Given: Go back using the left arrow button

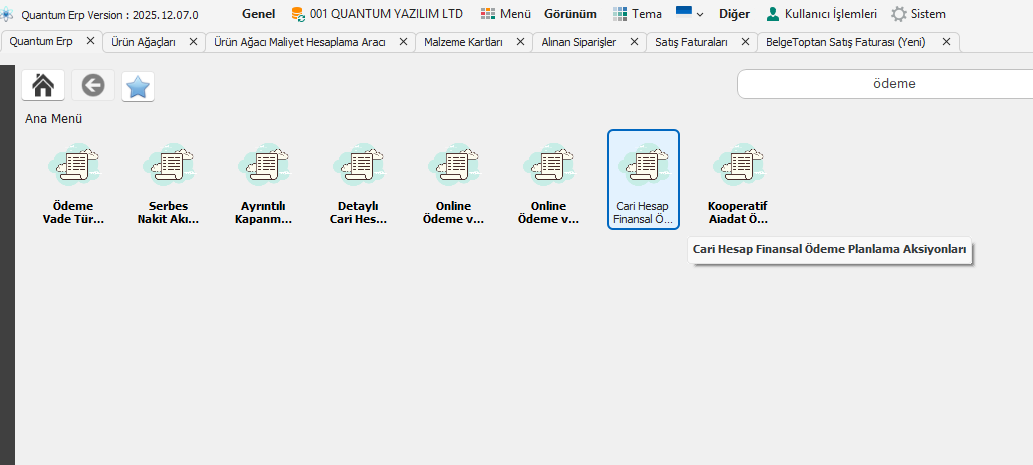Looking at the screenshot, I should click(x=92, y=86).
